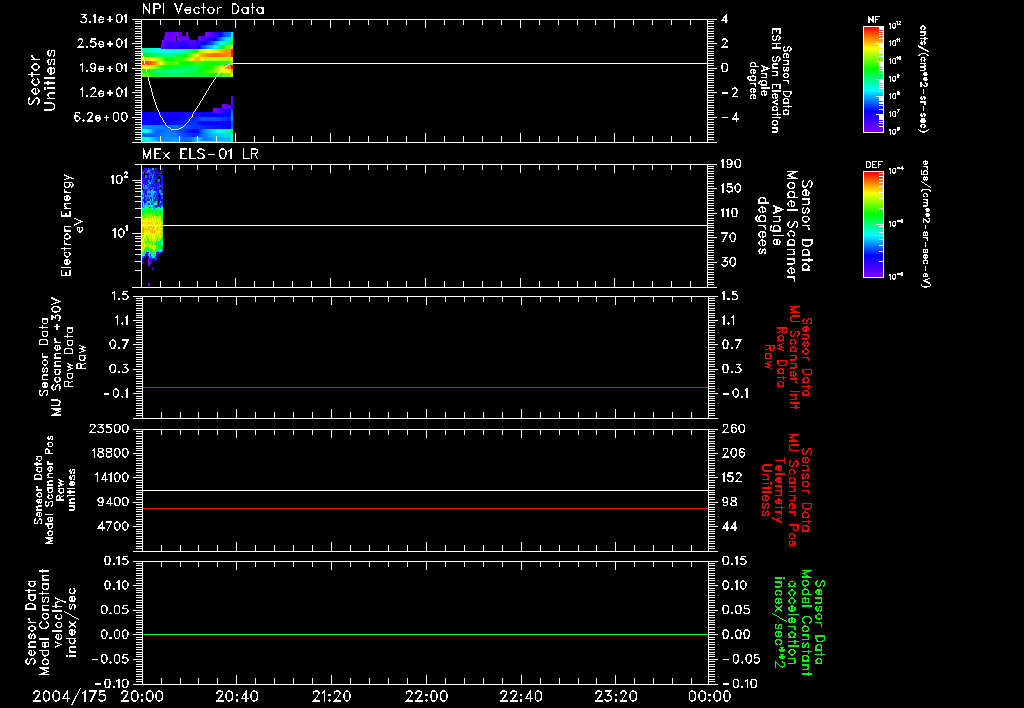The width and height of the screenshot is (1024, 708).
Task: Click the '23:20' time axis label
Action: coord(615,696)
